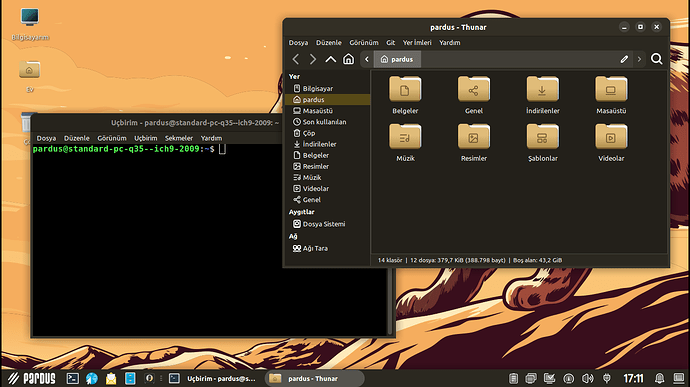Screen dimensions: 690x387
Task: Open Ağı Tara network browser
Action: coord(327,248)
